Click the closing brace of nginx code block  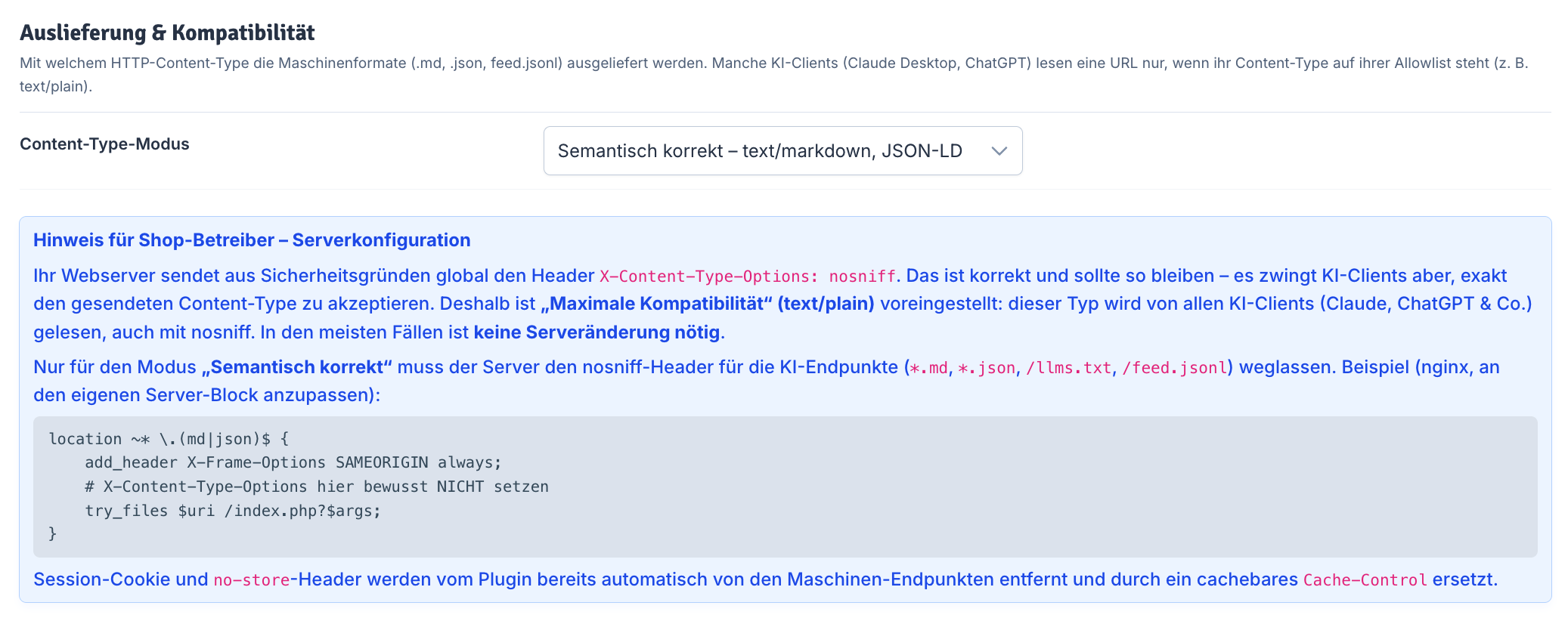[x=52, y=534]
